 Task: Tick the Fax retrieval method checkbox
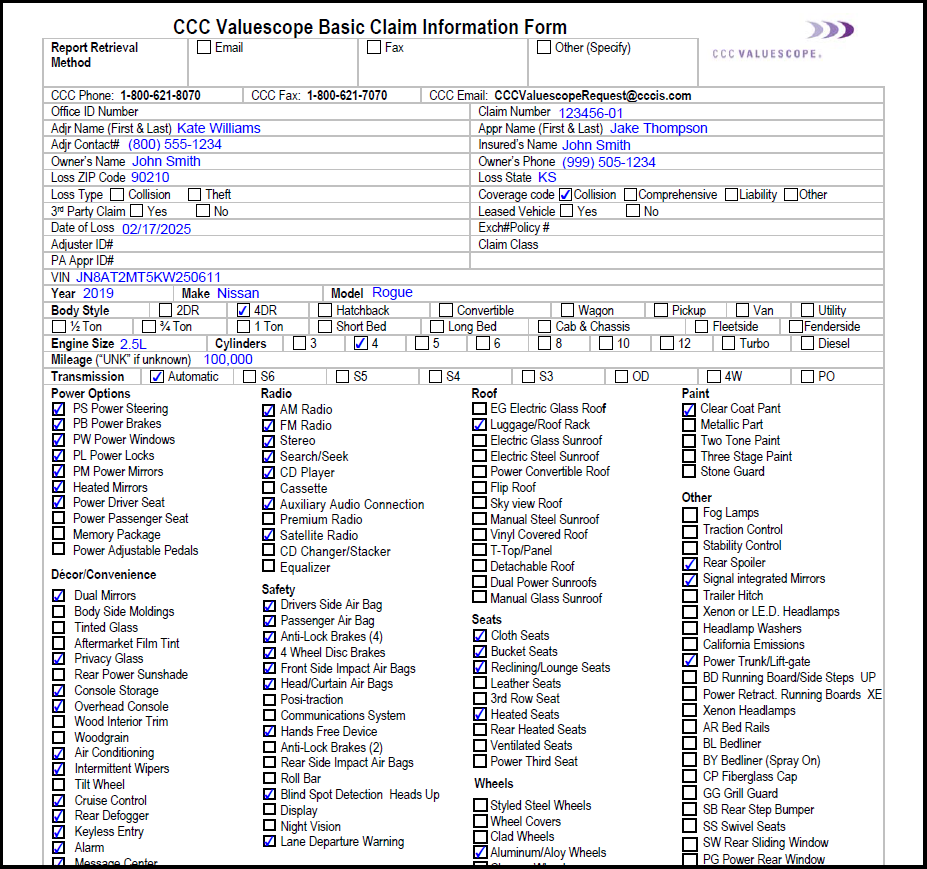tap(374, 47)
